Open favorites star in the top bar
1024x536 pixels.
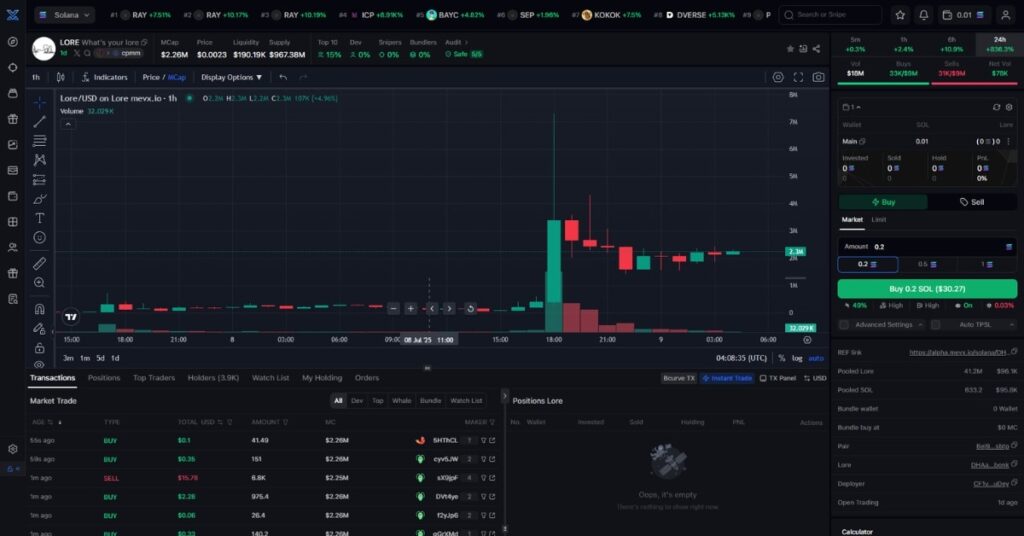pos(900,14)
